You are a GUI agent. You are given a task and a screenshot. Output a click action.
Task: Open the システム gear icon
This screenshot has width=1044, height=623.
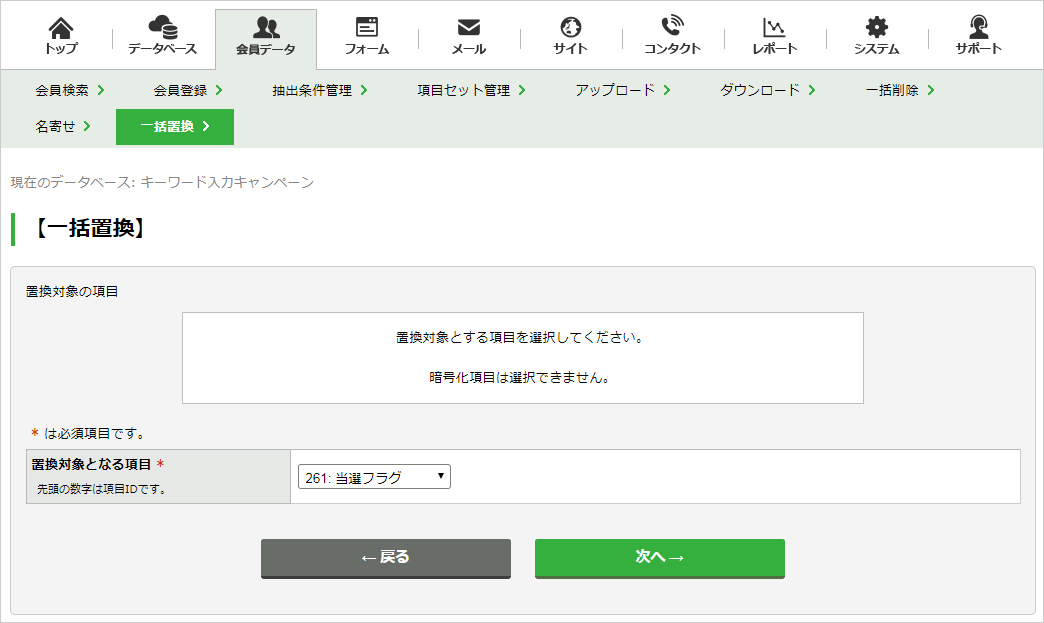876,27
